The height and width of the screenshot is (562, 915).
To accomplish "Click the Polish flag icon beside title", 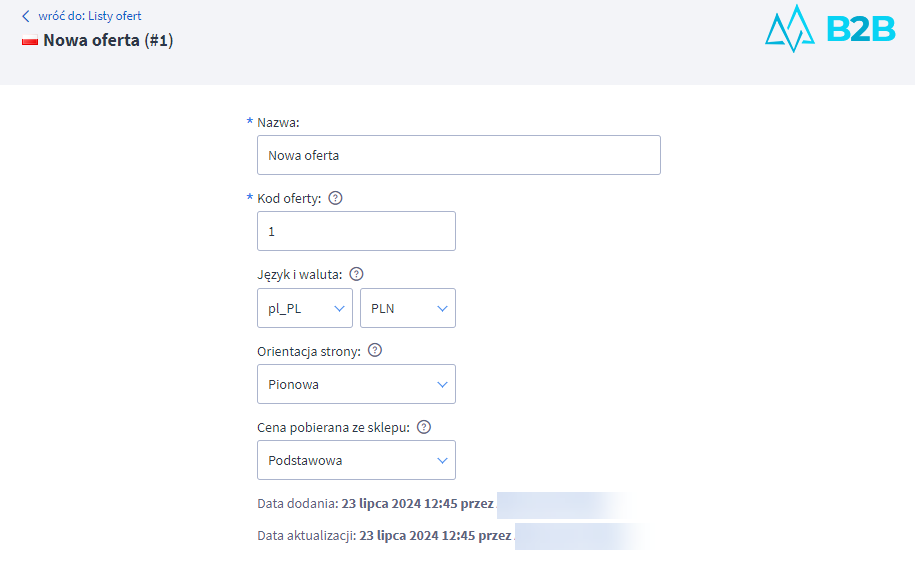I will pos(29,42).
